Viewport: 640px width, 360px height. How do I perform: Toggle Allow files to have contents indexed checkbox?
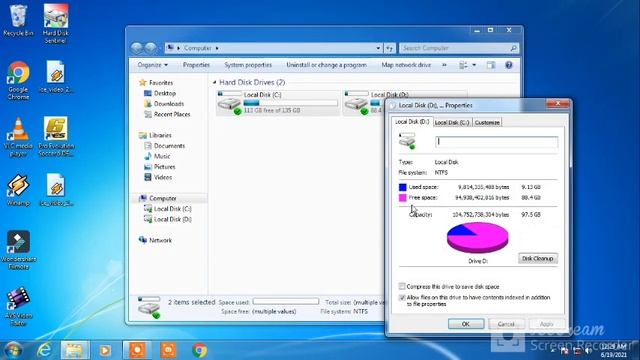(402, 298)
